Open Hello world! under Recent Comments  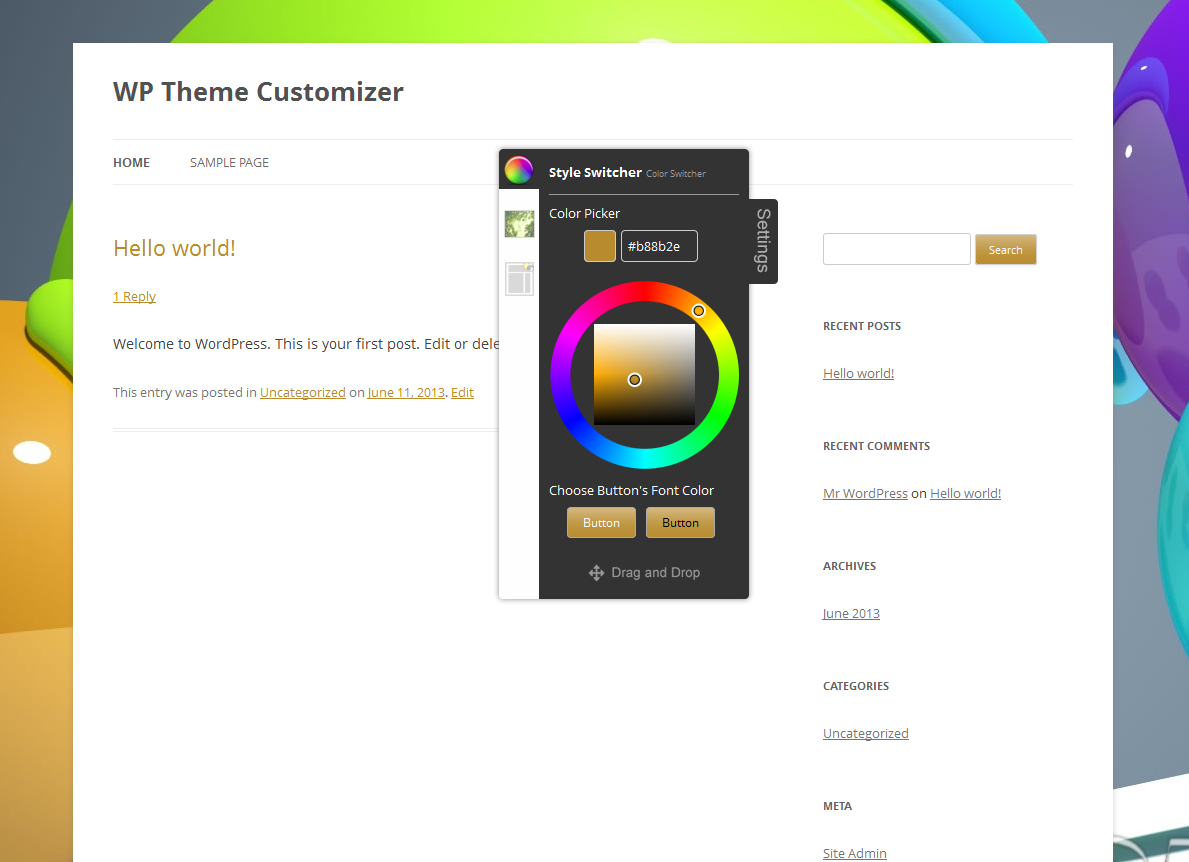(x=965, y=494)
